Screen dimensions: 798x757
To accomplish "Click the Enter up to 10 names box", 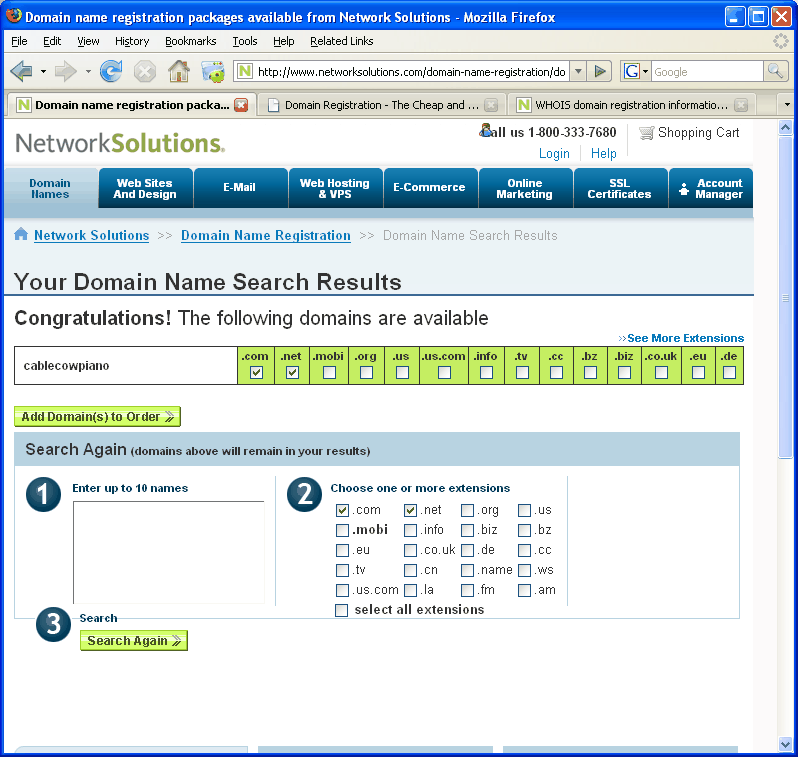I will coord(168,552).
